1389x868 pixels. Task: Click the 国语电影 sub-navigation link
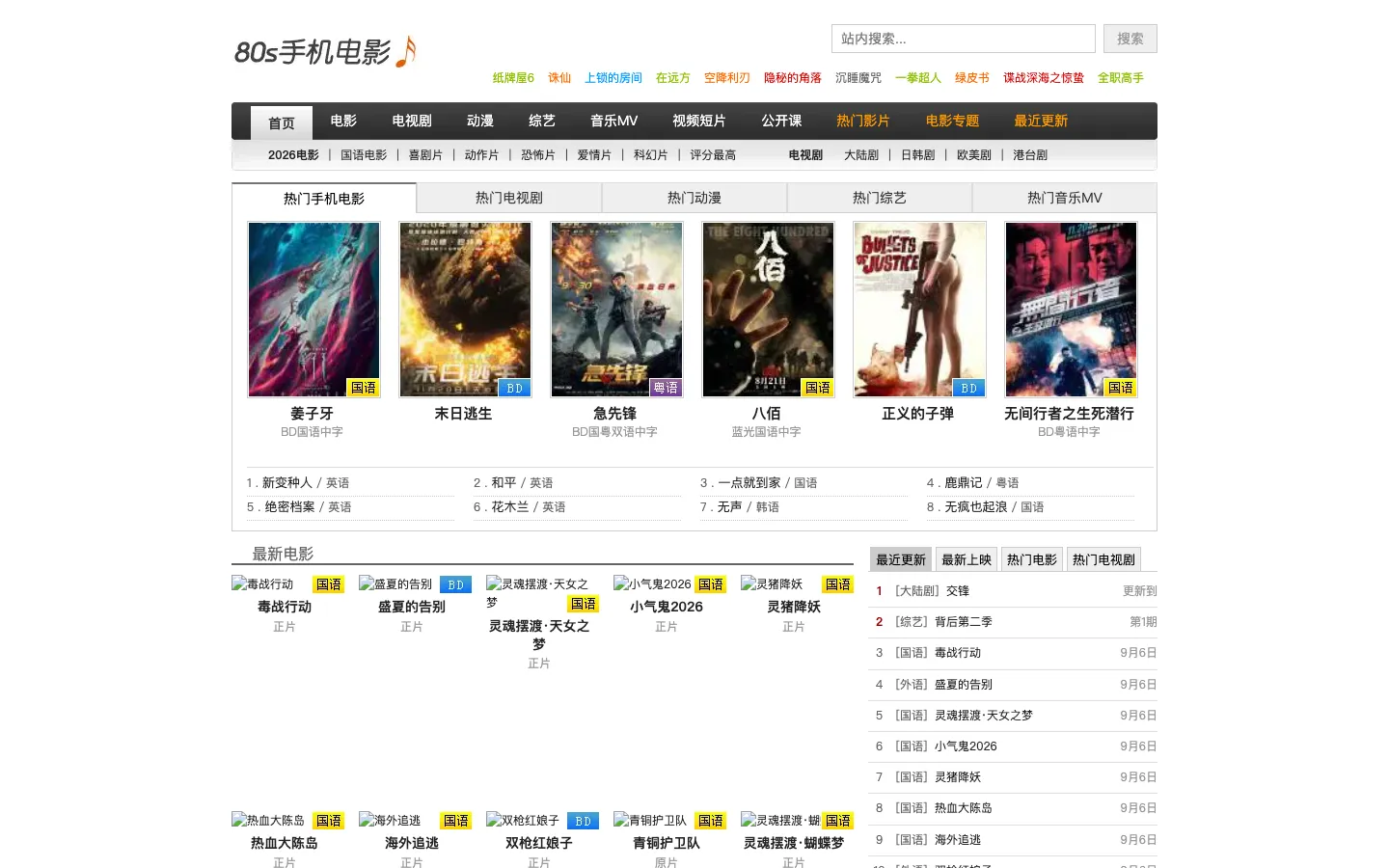364,154
